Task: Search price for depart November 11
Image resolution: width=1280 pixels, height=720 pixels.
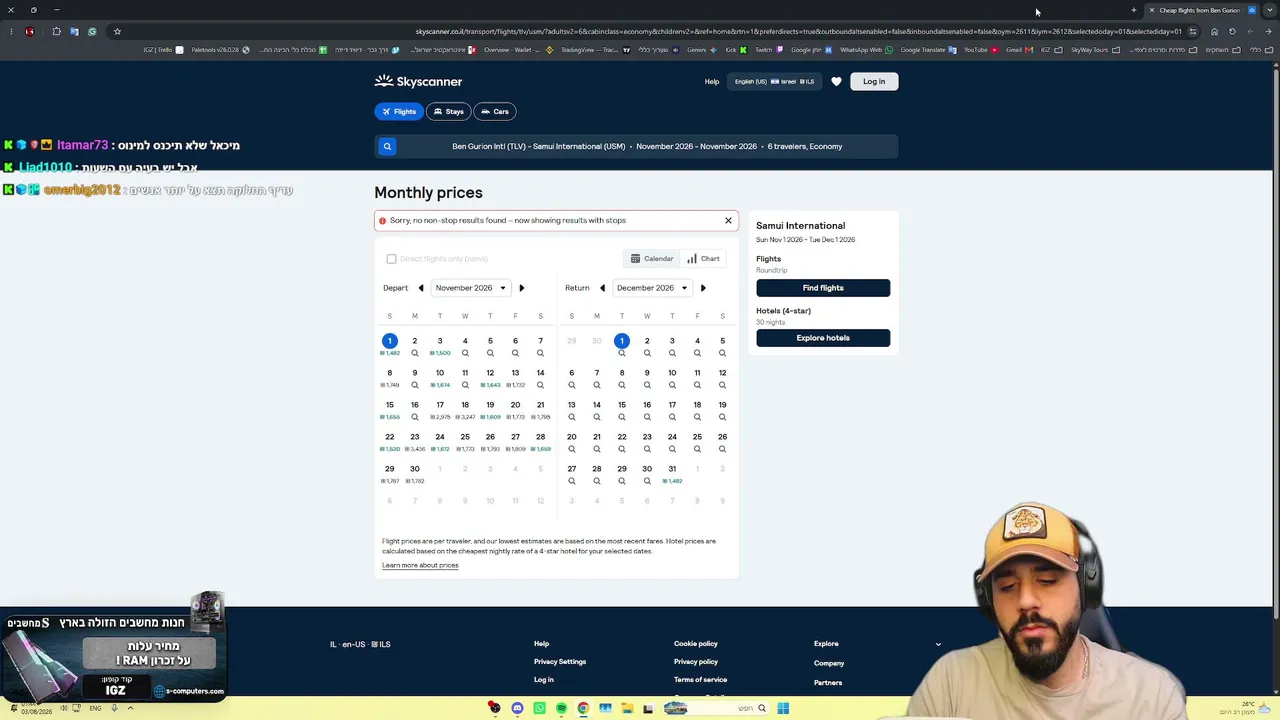Action: [465, 385]
